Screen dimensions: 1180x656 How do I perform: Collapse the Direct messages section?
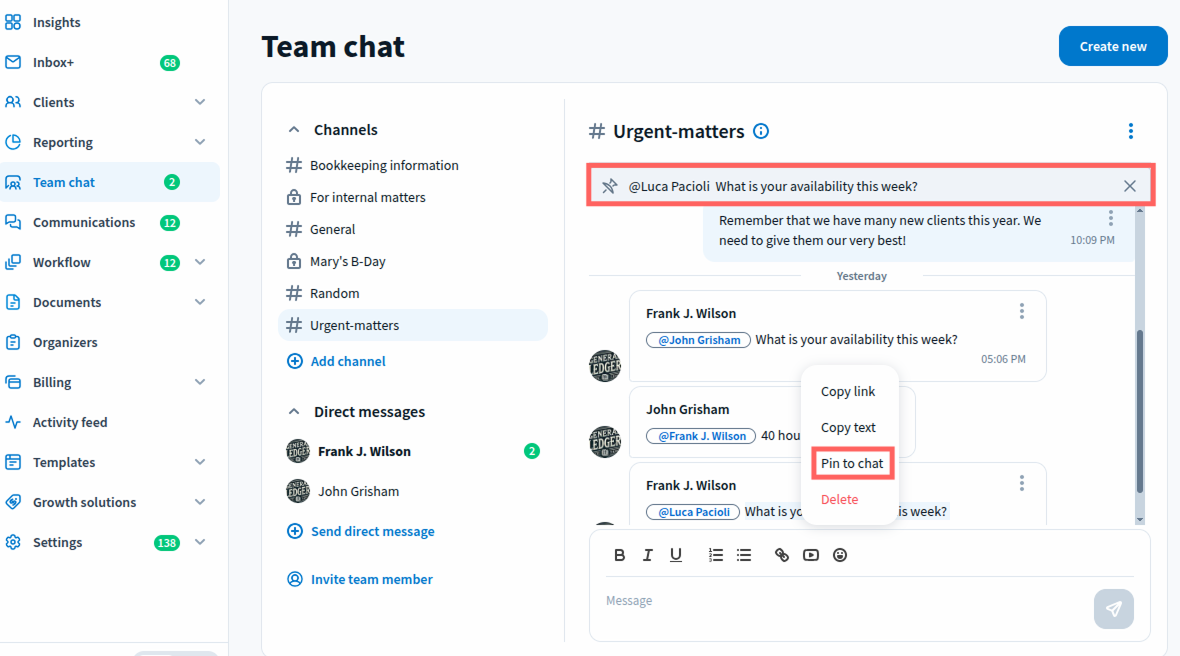[294, 412]
